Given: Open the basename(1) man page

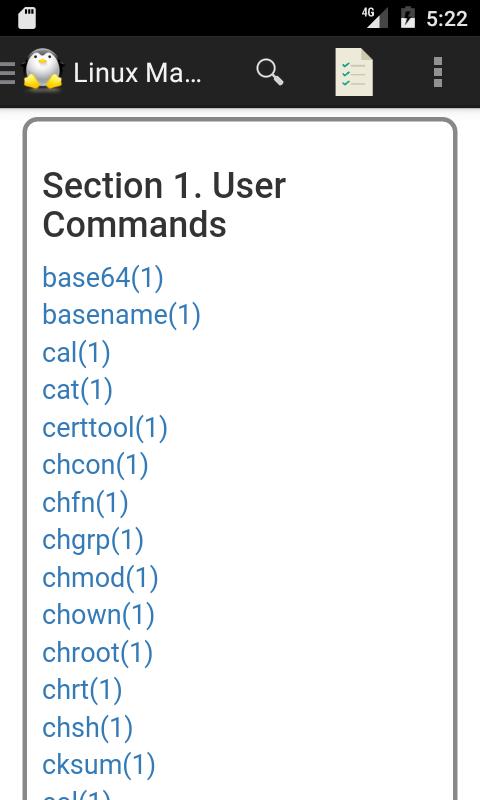Looking at the screenshot, I should (x=121, y=315).
